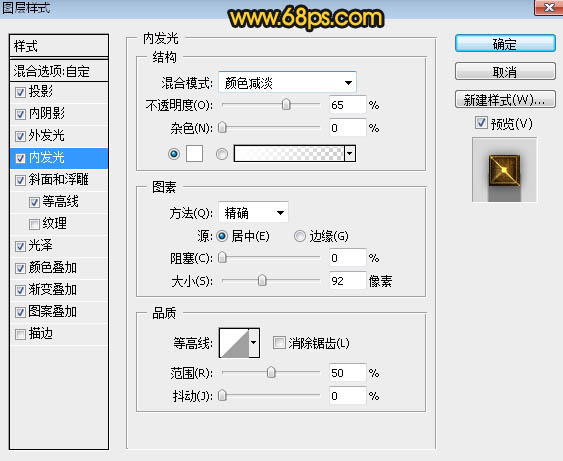The image size is (563, 461).
Task: Click the golden style preview thumbnail
Action: (504, 169)
